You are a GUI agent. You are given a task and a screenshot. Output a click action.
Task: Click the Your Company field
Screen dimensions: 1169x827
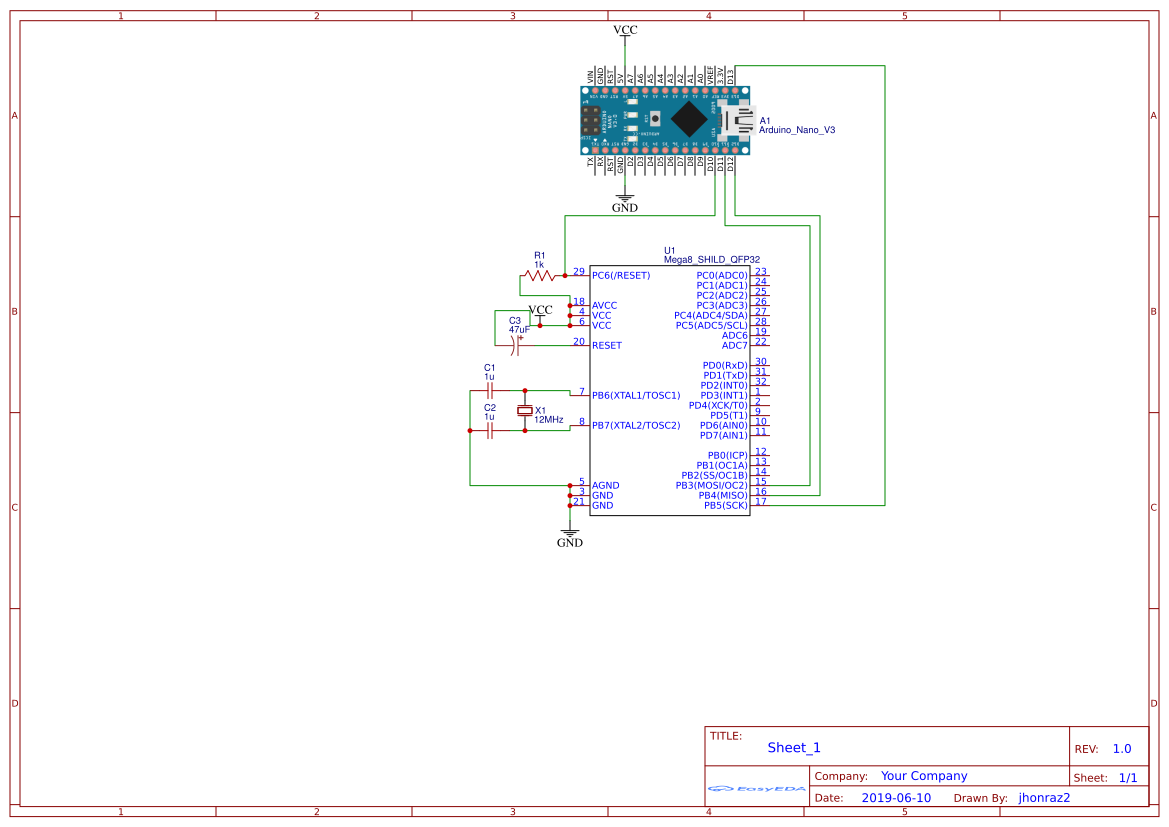924,776
